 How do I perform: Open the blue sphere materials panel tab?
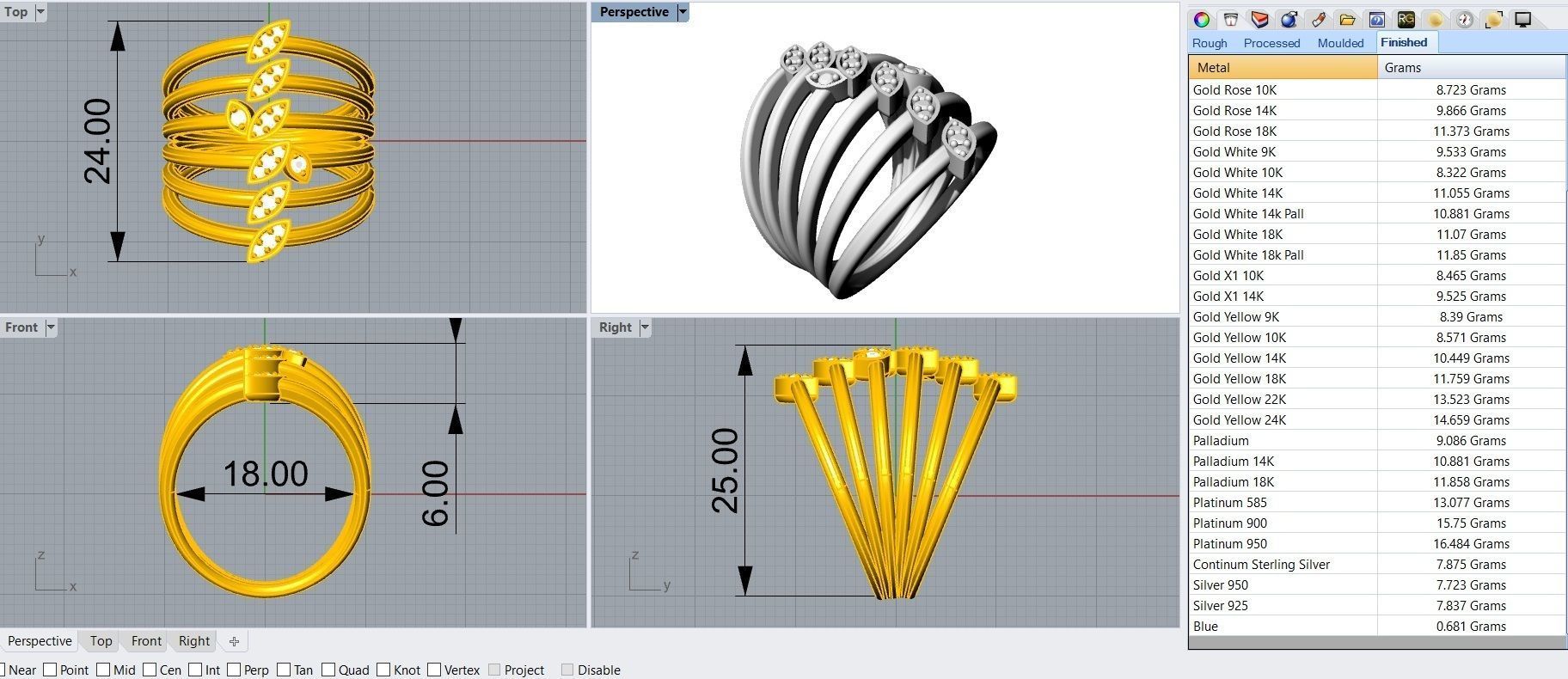(1289, 19)
